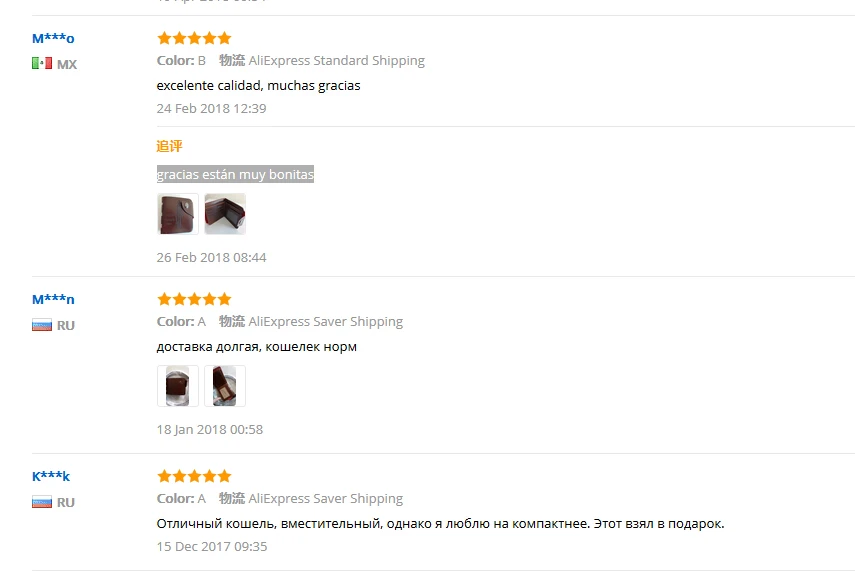Open the first closed wallet photo in M***o's follow-up
This screenshot has width=855, height=571.
[178, 214]
